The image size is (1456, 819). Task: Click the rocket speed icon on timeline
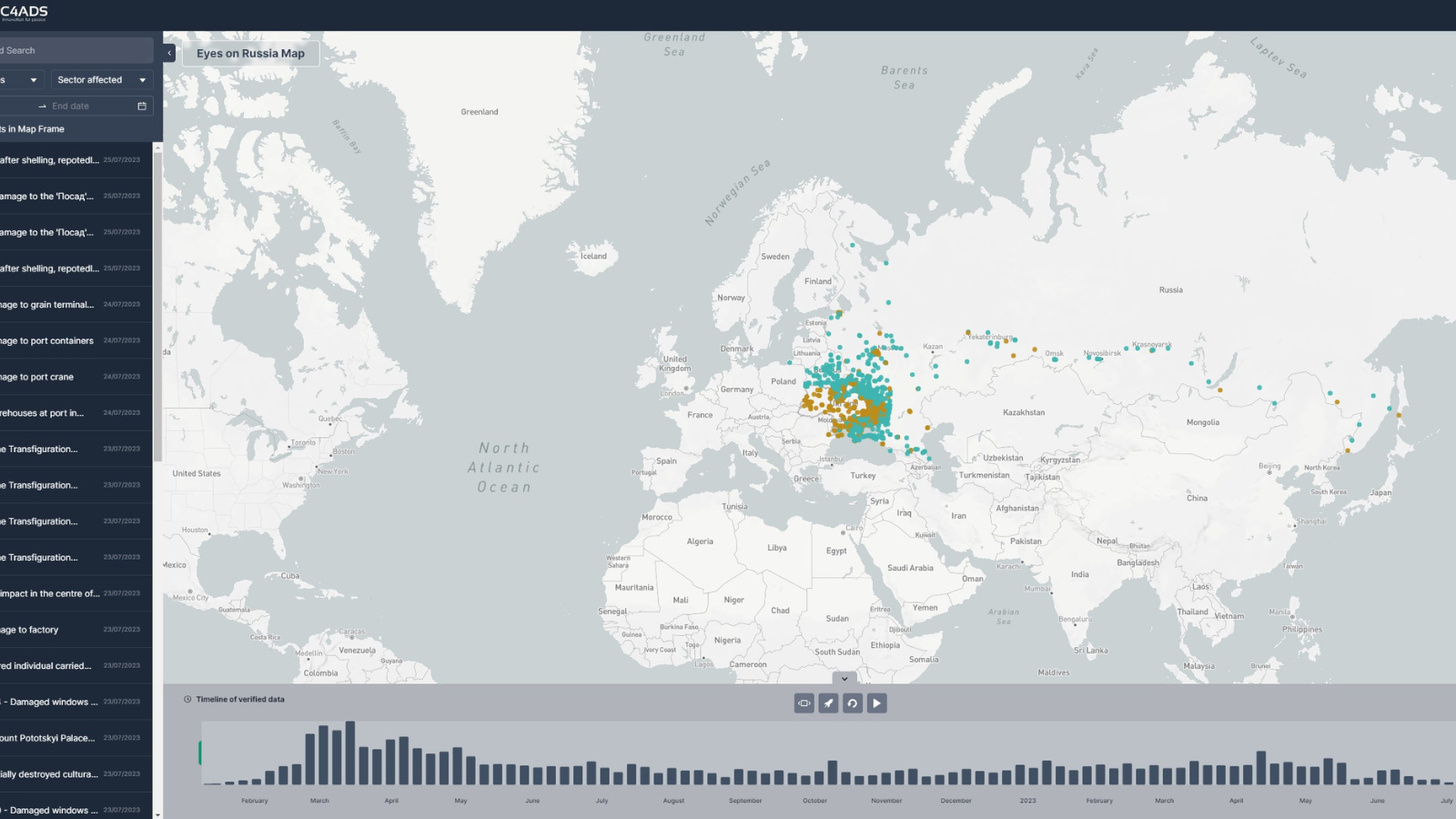828,703
